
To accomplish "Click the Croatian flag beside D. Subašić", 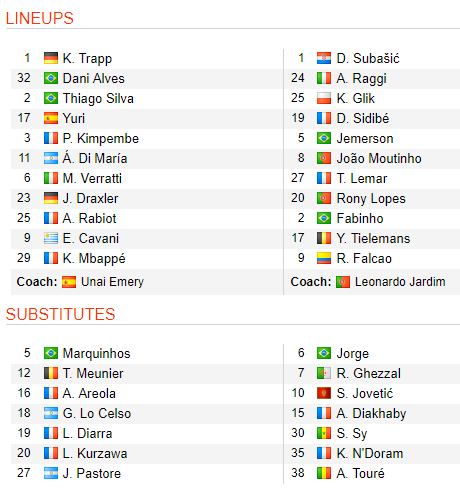I will tap(324, 58).
